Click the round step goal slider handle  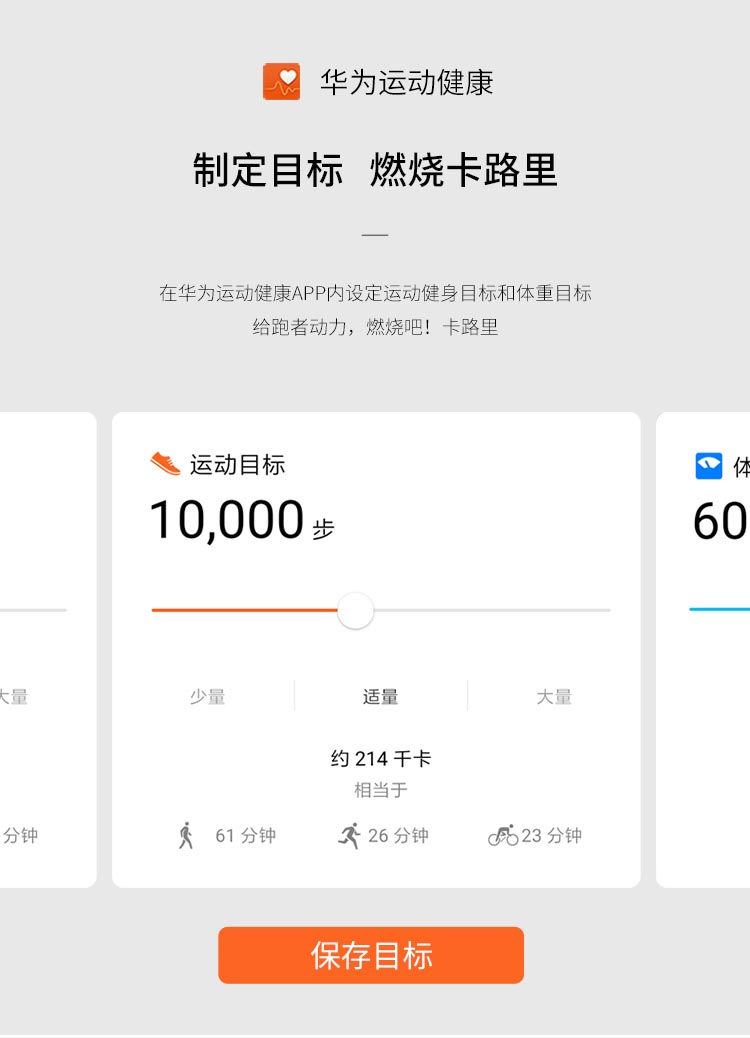click(355, 610)
